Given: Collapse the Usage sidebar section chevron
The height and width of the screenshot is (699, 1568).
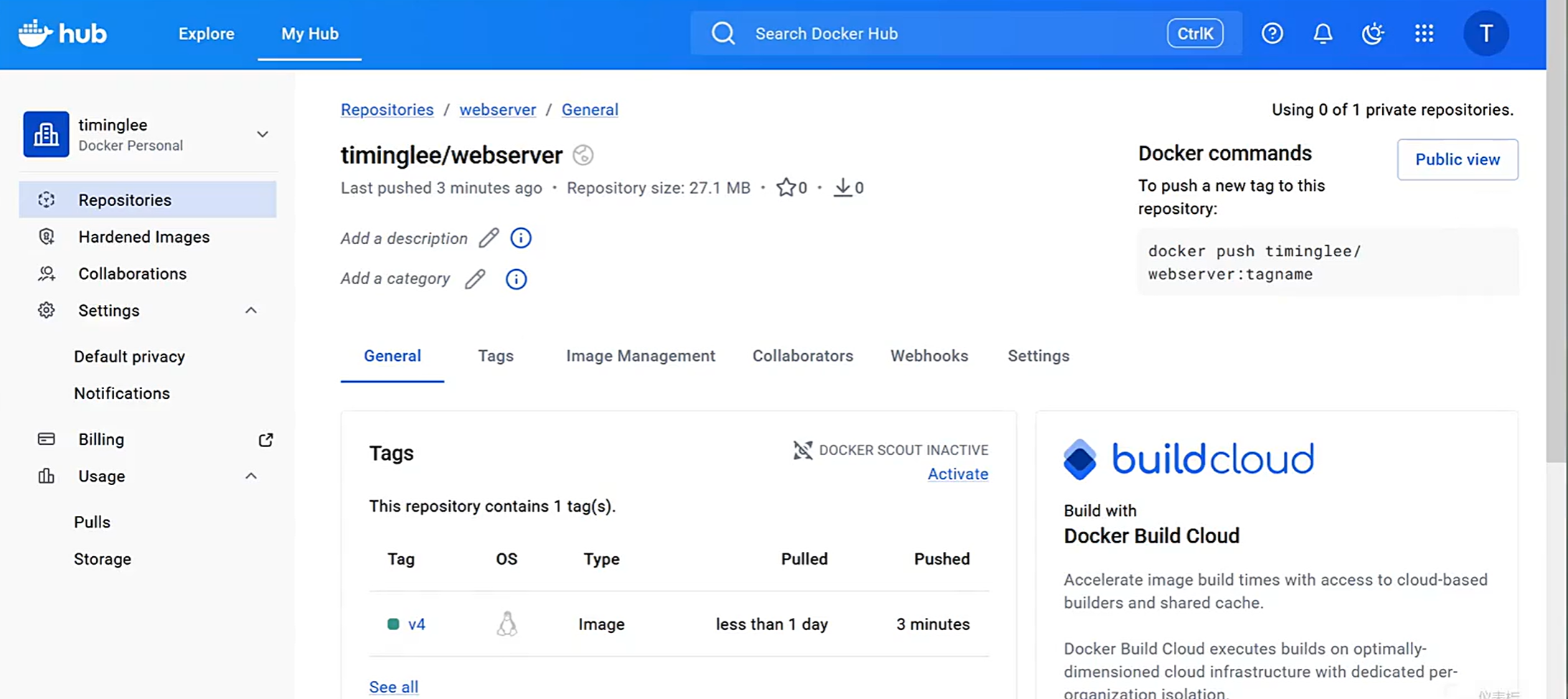Looking at the screenshot, I should (x=250, y=476).
